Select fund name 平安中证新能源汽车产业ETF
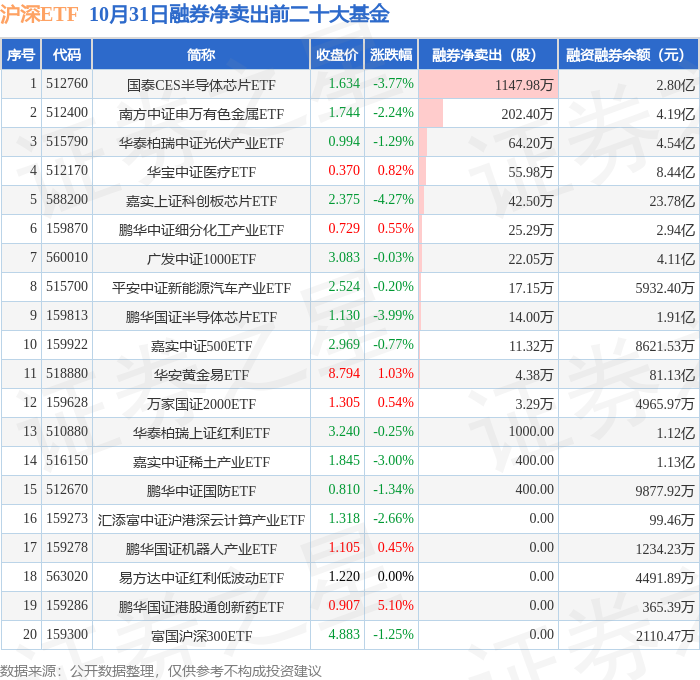 click(201, 288)
